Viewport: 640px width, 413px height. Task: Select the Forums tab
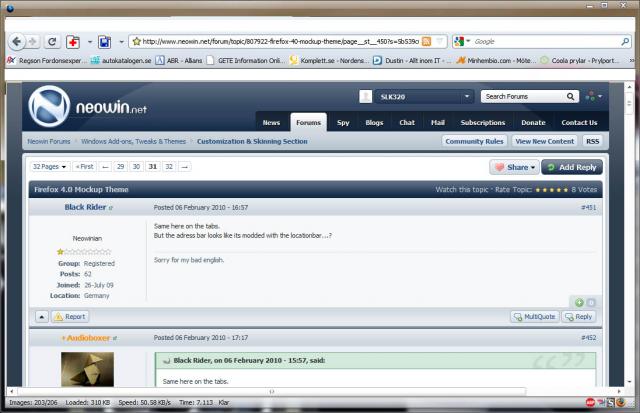(309, 122)
